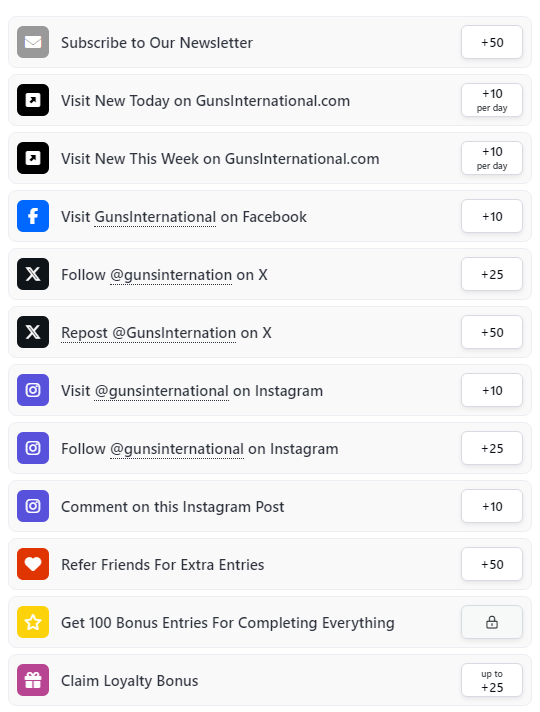Expand Visit New Today on GunsInternational.com
Image resolution: width=540 pixels, height=712 pixels.
(x=270, y=100)
